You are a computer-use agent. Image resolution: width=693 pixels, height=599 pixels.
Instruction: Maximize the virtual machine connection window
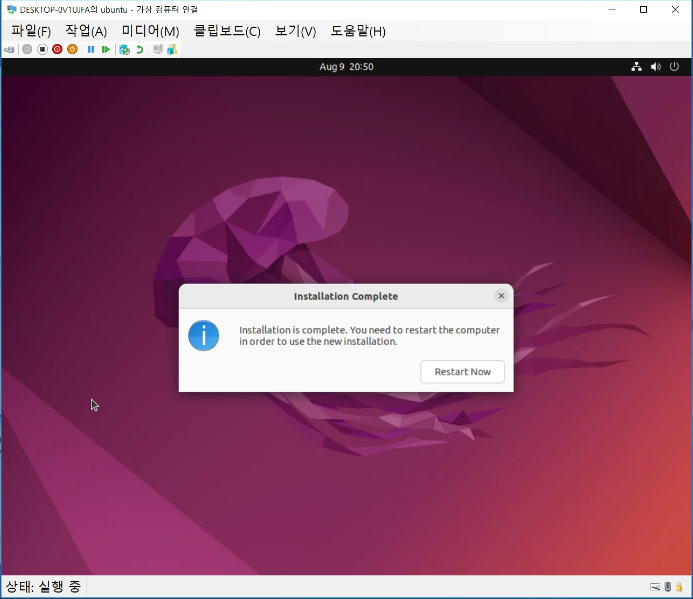coord(644,10)
